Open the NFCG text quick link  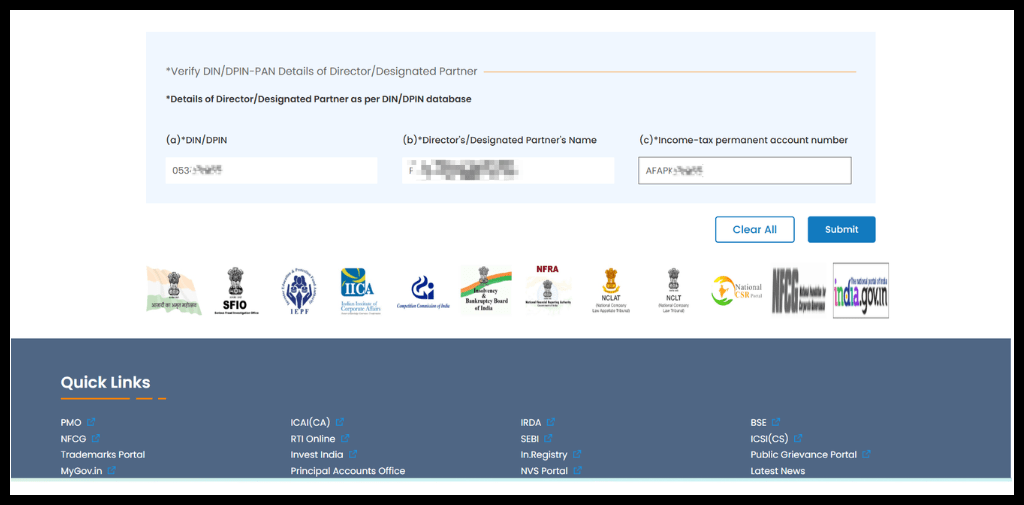click(x=74, y=439)
